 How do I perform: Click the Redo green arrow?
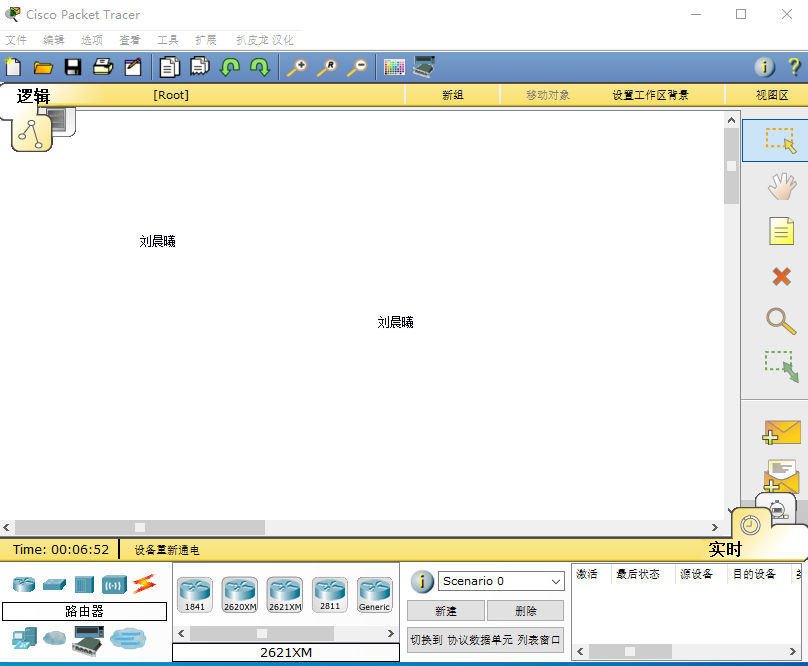coord(260,67)
